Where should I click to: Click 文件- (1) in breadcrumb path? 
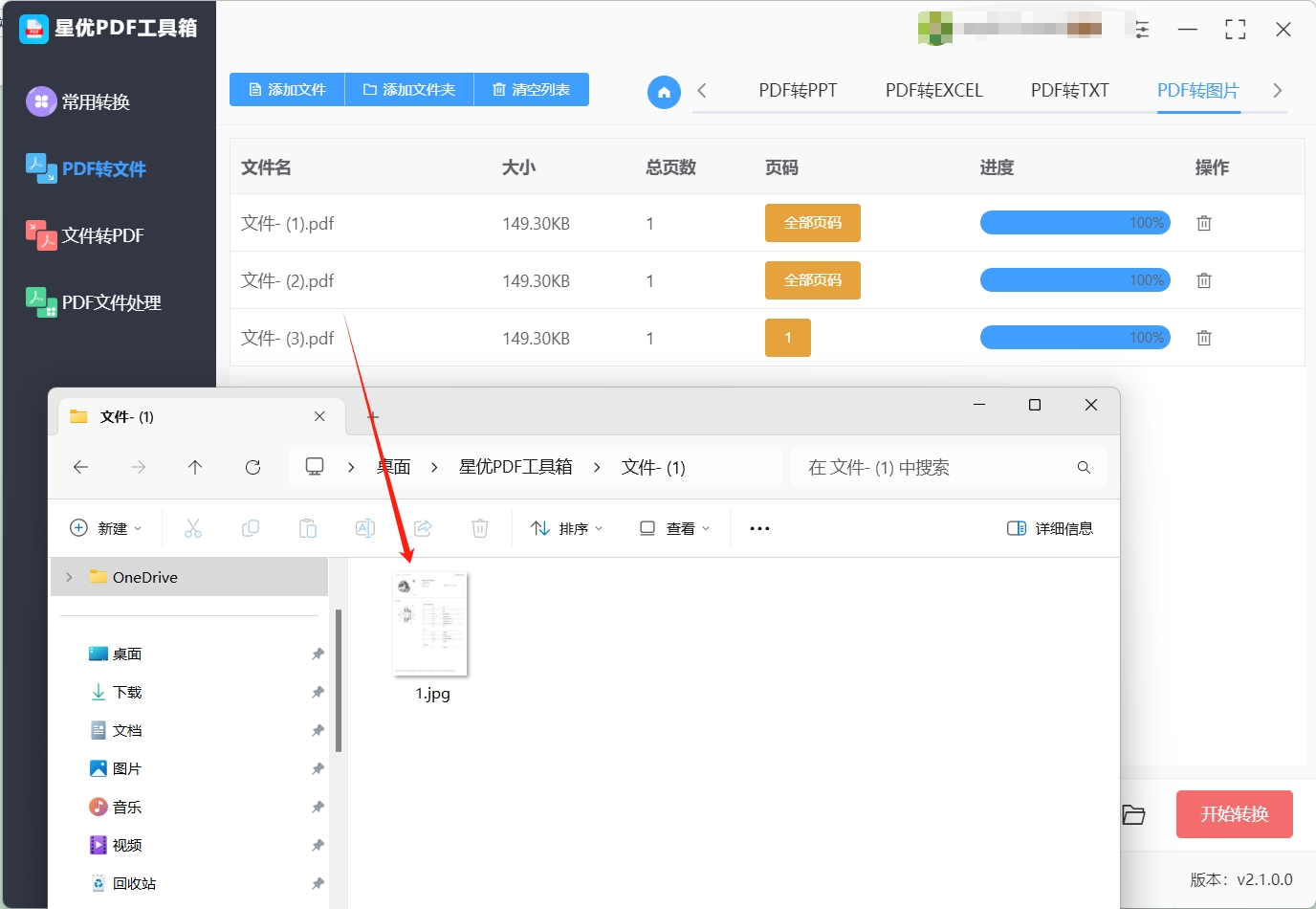653,467
